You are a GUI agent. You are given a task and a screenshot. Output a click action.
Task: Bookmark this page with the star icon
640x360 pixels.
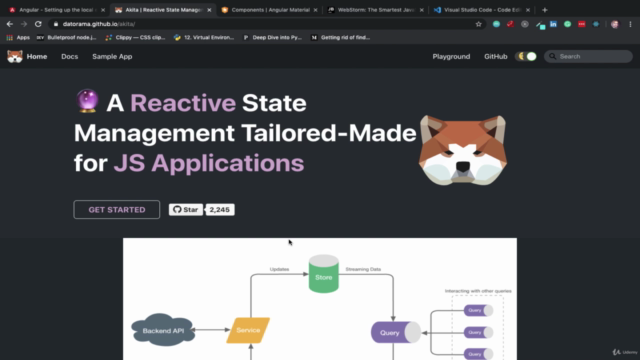pos(478,24)
